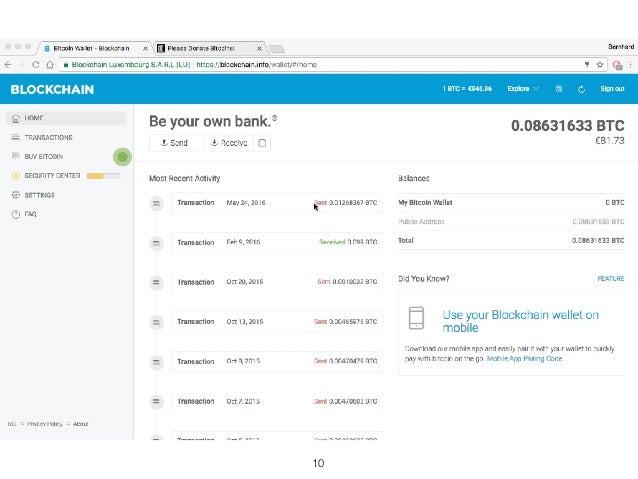
Task: Click the copy address clipboard icon
Action: (x=262, y=143)
